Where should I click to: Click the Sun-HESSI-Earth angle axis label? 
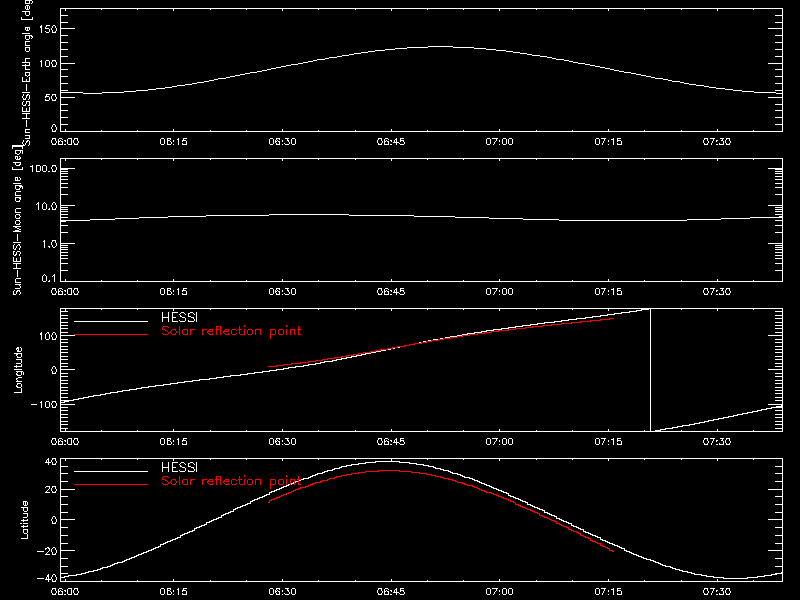click(27, 71)
